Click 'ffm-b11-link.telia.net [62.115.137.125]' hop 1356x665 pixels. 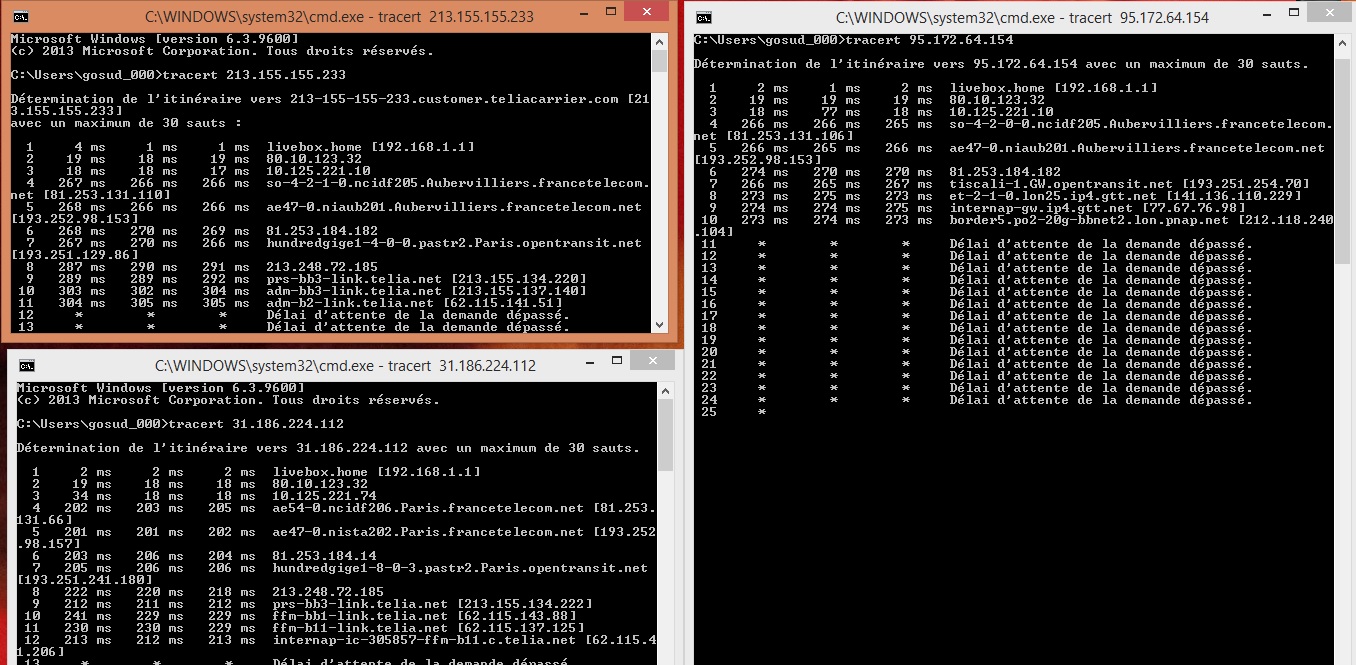[x=428, y=628]
